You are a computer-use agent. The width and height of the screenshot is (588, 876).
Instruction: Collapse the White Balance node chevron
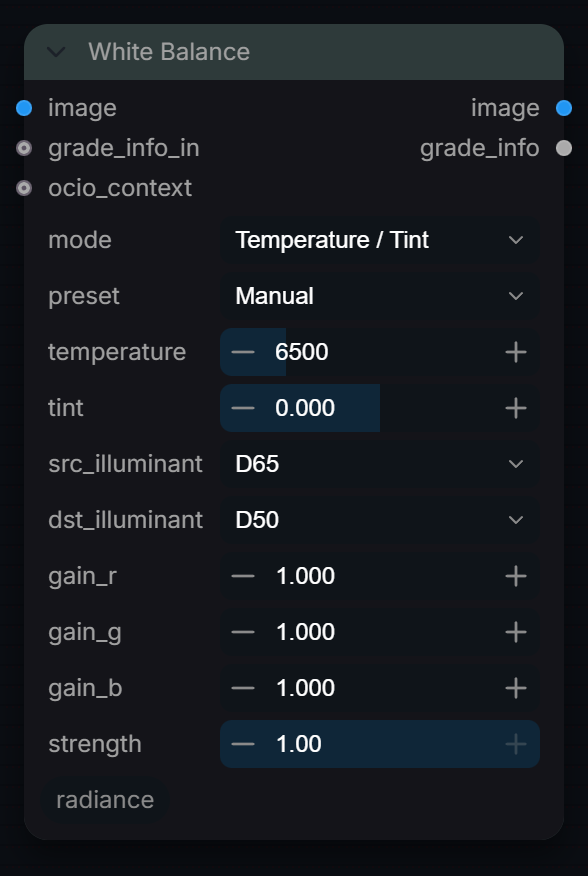(x=56, y=52)
